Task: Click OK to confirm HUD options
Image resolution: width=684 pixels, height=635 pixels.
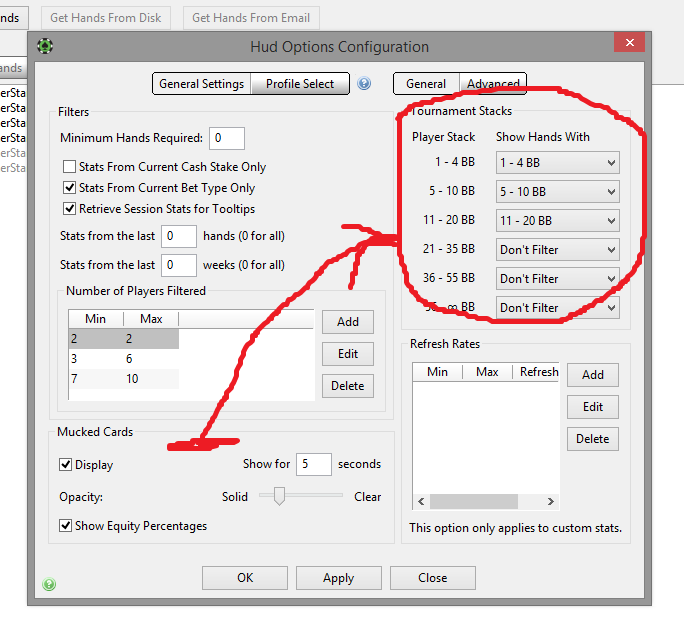Action: [245, 578]
